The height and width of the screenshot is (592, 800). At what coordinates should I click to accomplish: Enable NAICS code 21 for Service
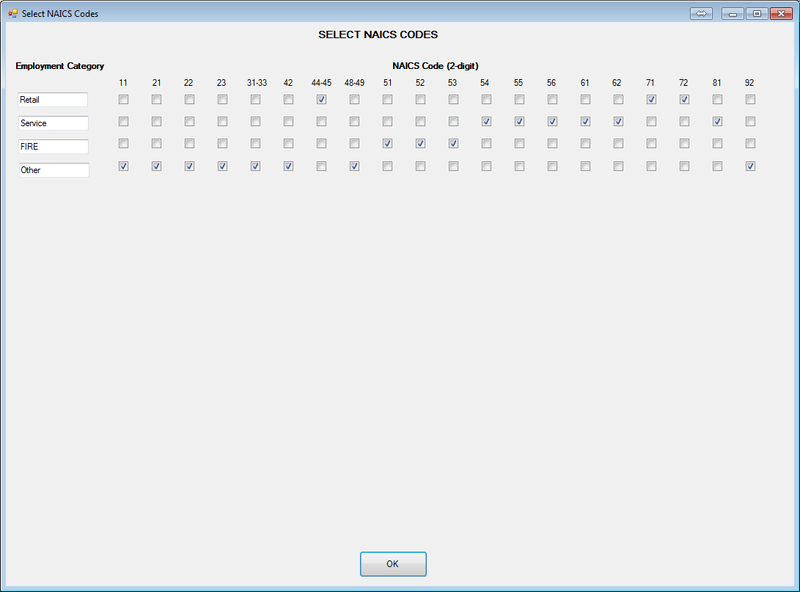155,122
